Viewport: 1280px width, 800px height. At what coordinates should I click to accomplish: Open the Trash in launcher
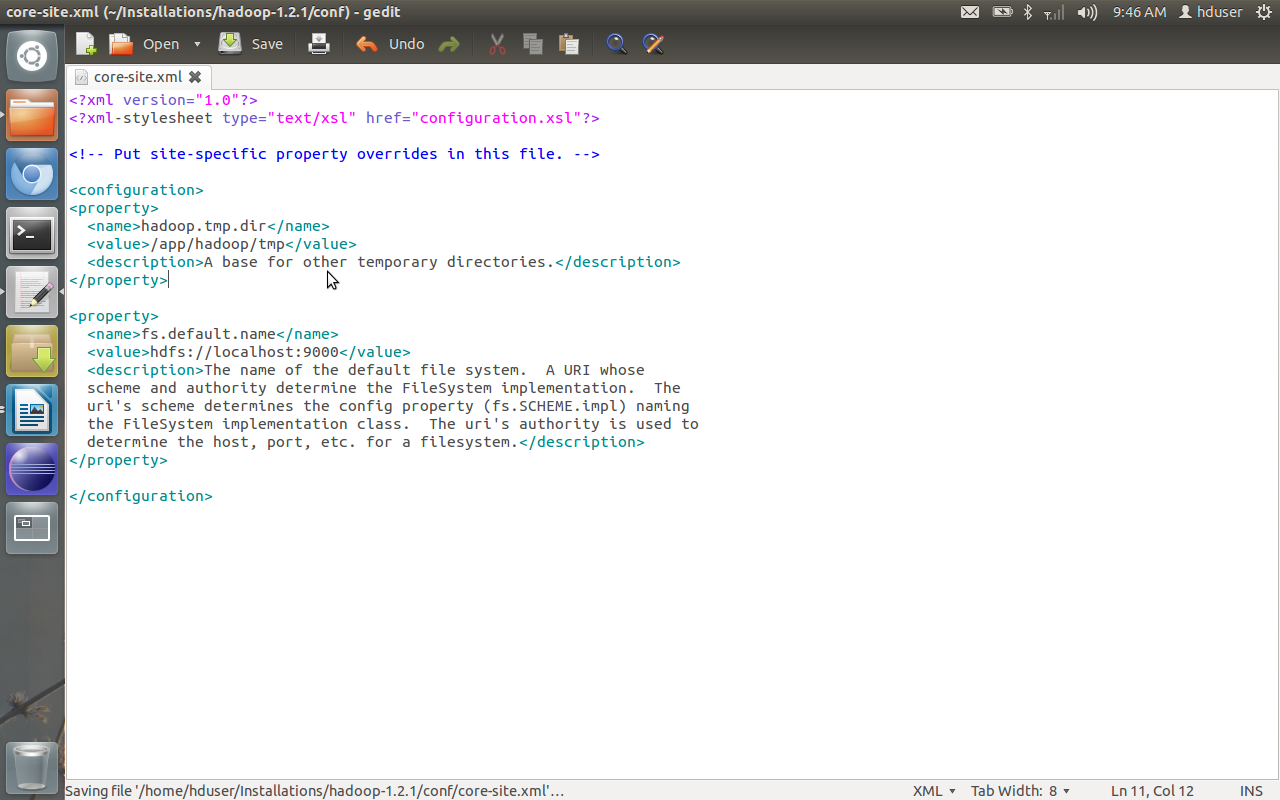tap(32, 768)
